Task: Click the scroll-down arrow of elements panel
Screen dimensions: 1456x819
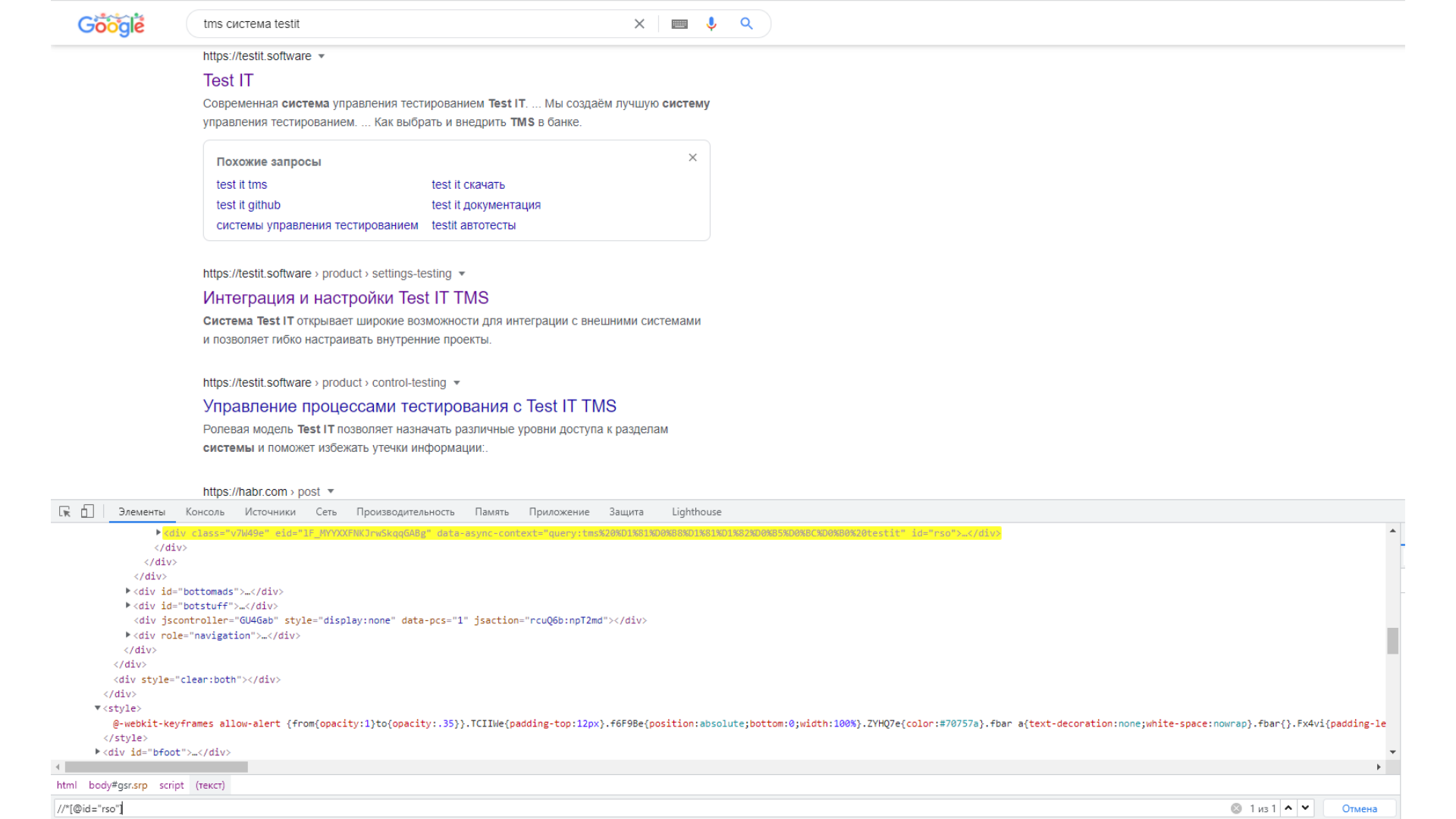Action: click(1393, 752)
